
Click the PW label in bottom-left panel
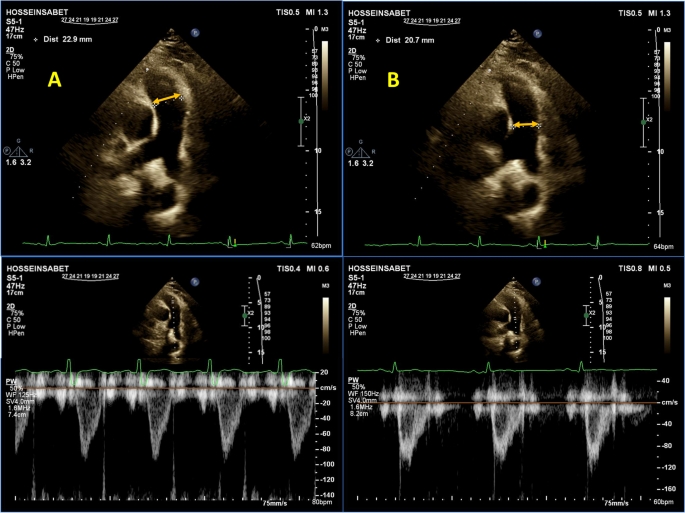10,381
